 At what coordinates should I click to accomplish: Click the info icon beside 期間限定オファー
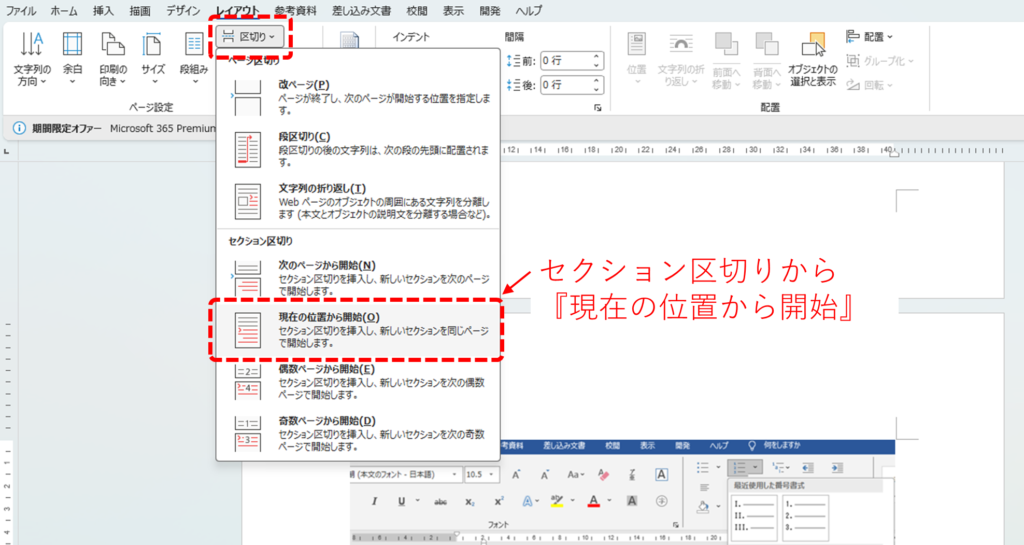pyautogui.click(x=18, y=128)
